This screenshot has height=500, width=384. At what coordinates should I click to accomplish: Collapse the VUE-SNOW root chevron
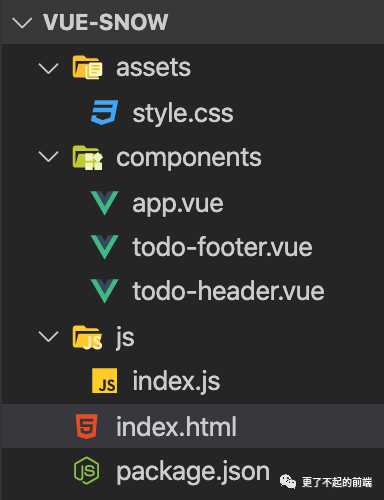coord(22,22)
